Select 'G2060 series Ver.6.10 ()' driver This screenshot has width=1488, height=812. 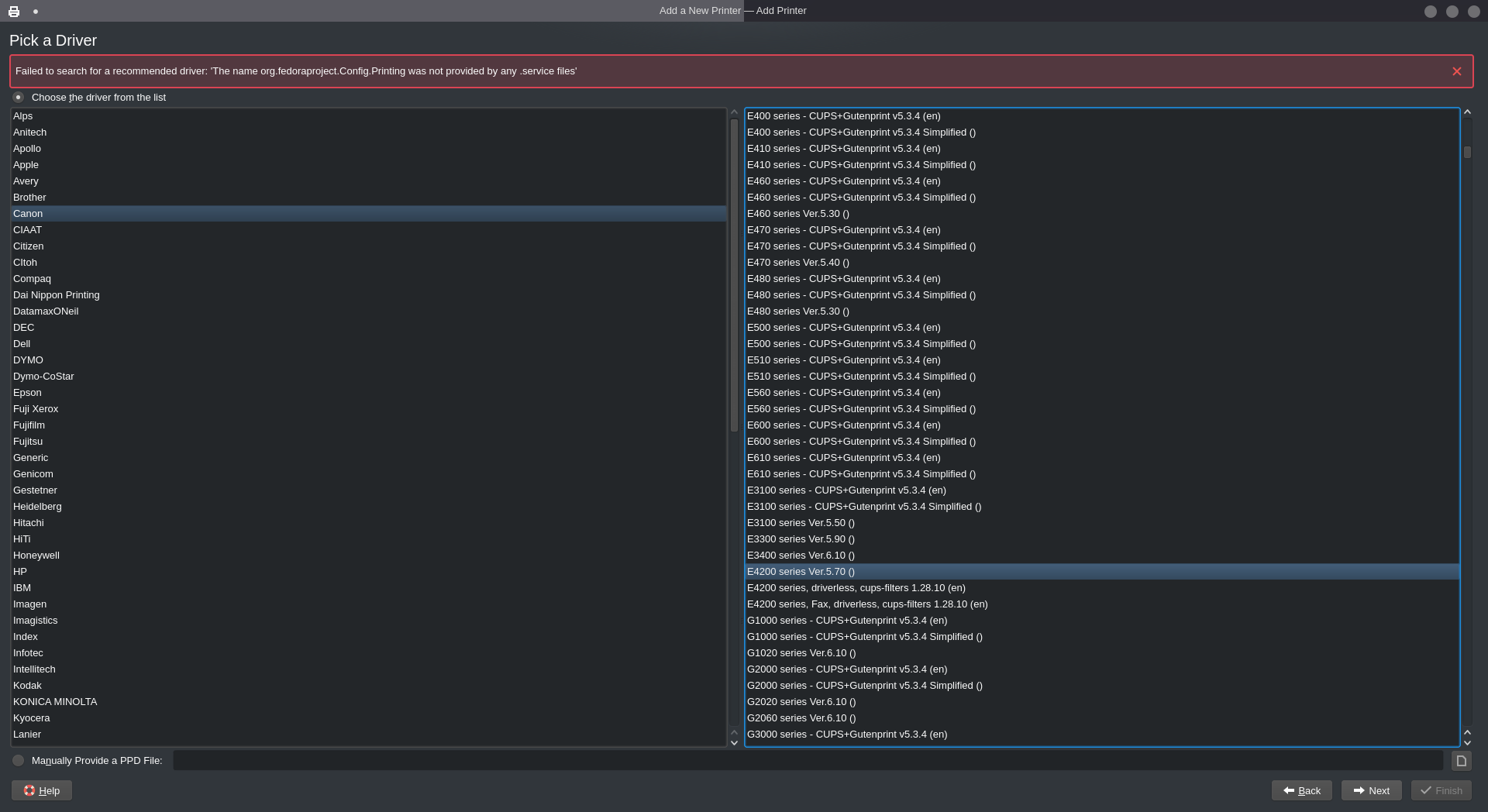coord(1102,718)
